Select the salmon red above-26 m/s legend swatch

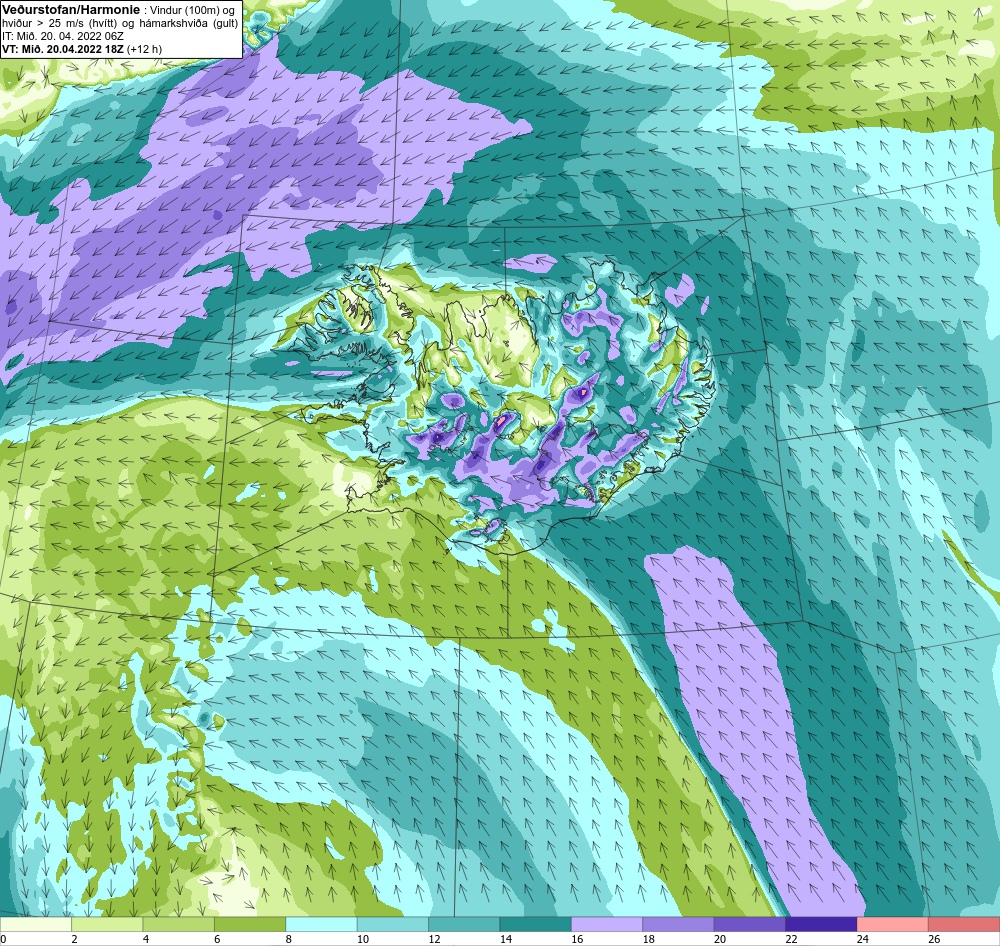click(x=964, y=924)
